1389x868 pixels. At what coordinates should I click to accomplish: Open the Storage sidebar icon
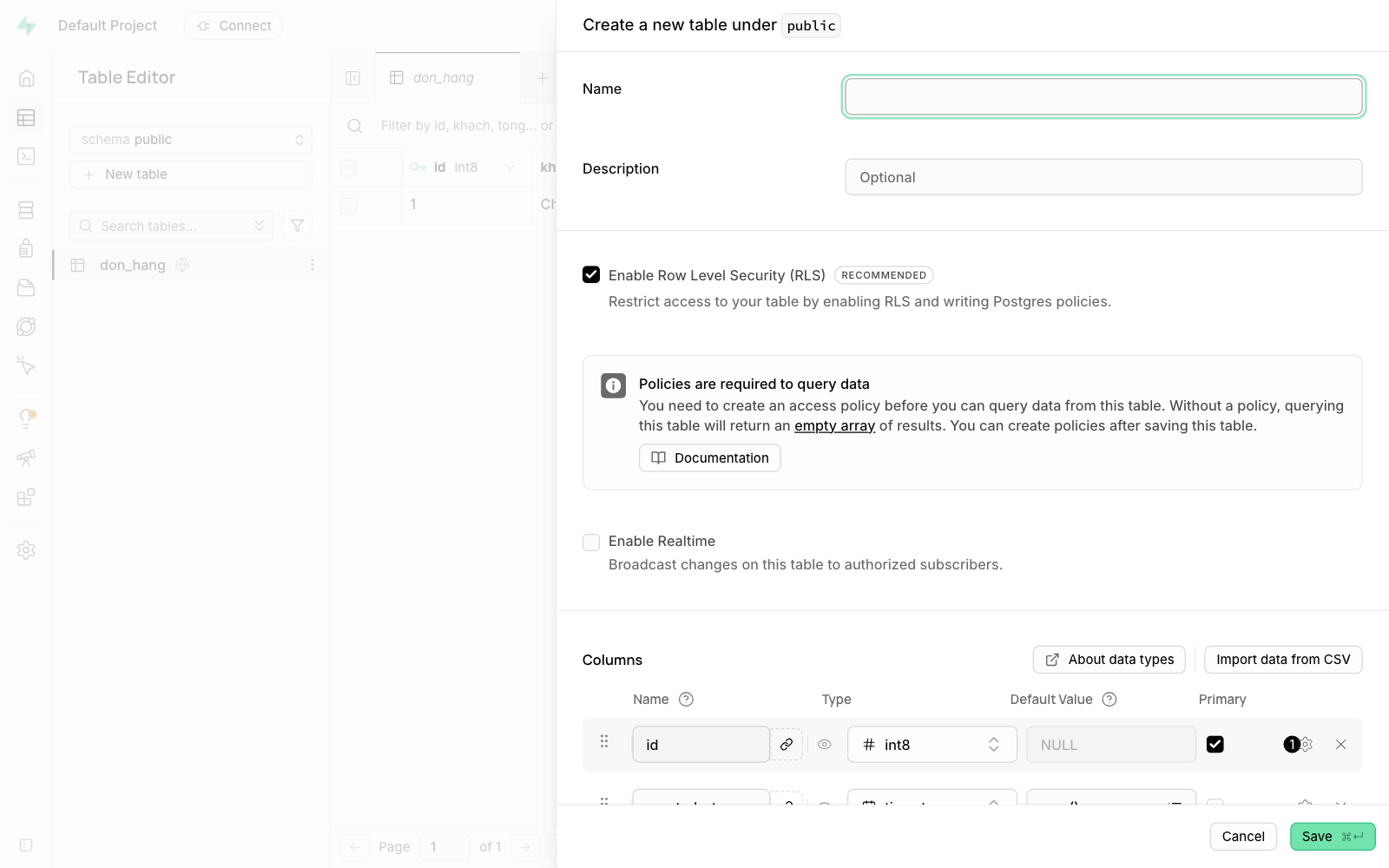click(26, 287)
